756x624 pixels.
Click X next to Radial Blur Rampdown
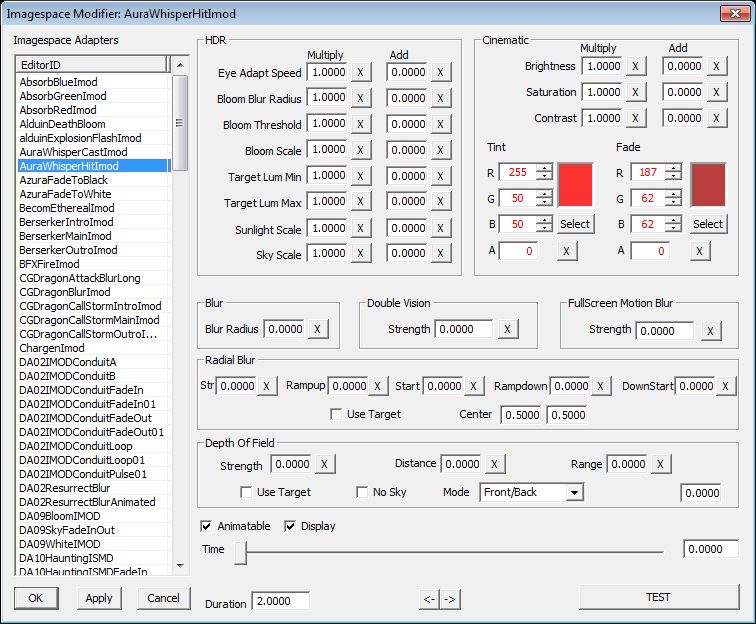click(600, 386)
